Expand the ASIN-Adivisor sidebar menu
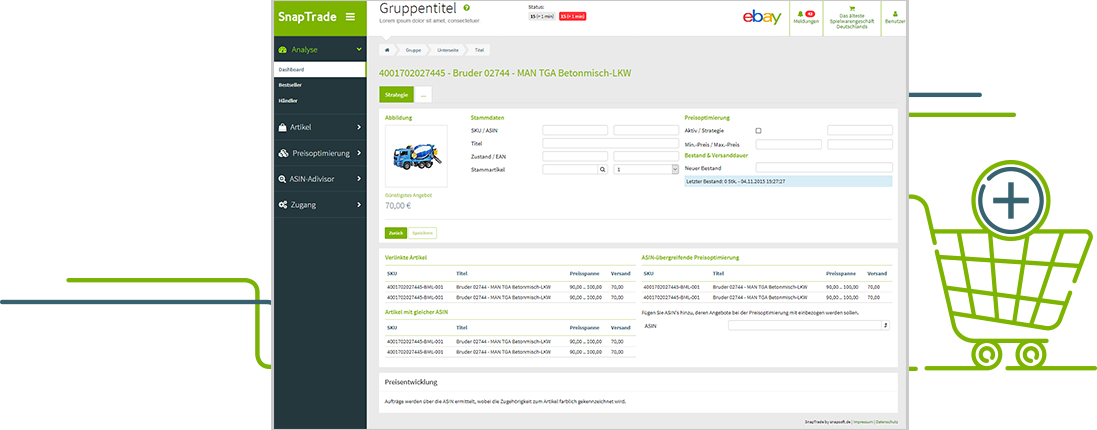 (x=320, y=179)
